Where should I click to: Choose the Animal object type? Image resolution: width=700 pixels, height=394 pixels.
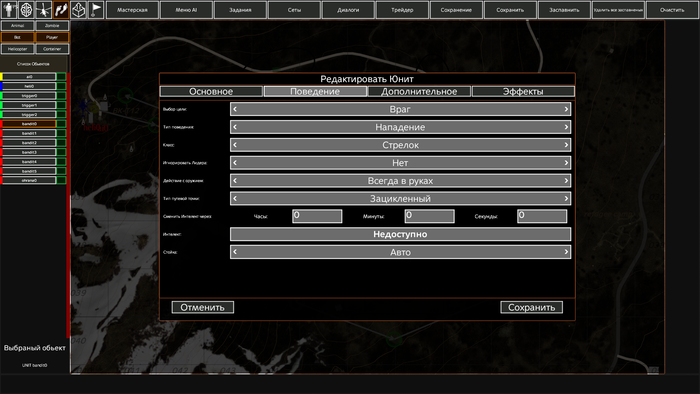click(x=17, y=26)
